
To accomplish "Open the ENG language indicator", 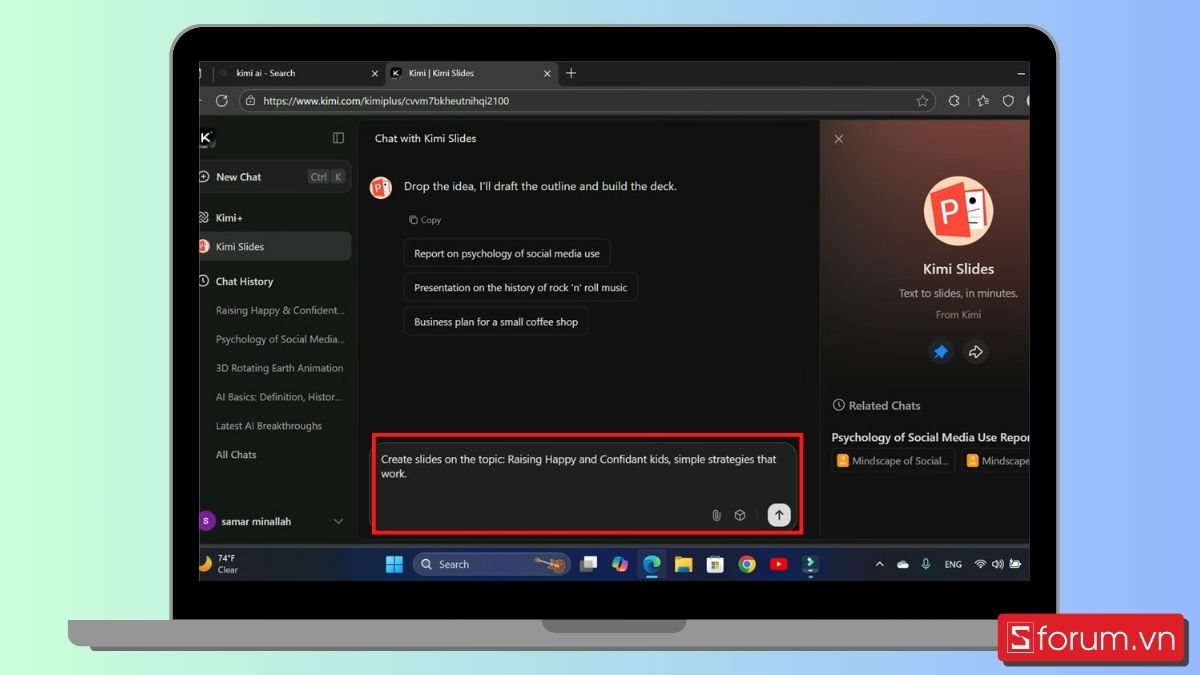I will (953, 564).
